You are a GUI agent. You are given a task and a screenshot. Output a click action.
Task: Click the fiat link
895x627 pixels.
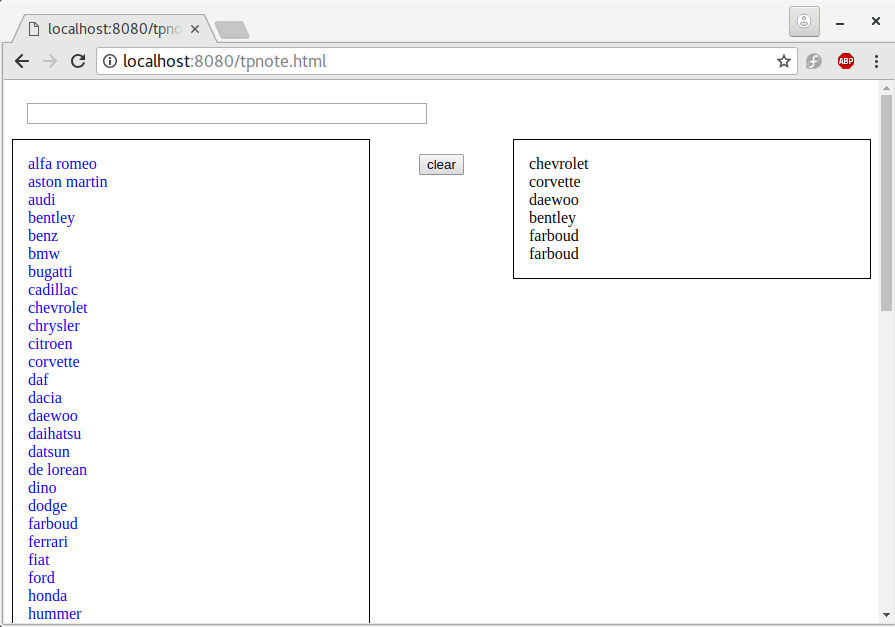click(39, 560)
